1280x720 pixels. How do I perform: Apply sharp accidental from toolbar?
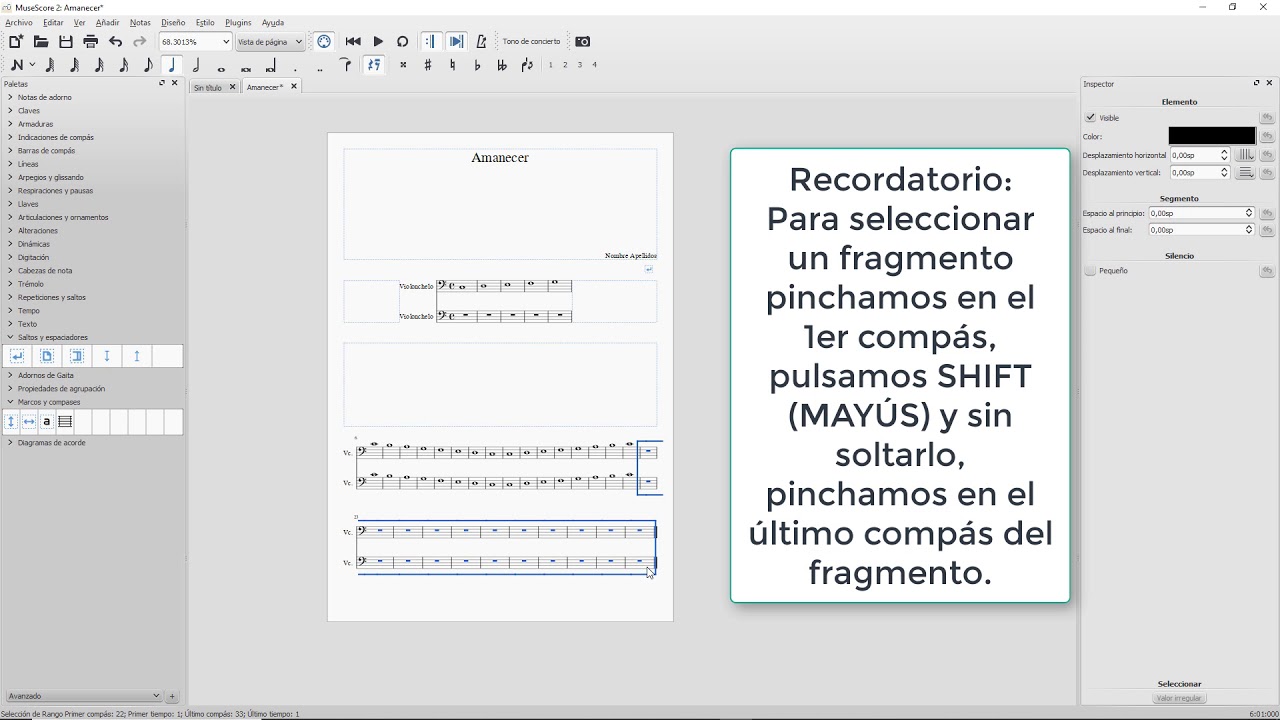(x=428, y=66)
